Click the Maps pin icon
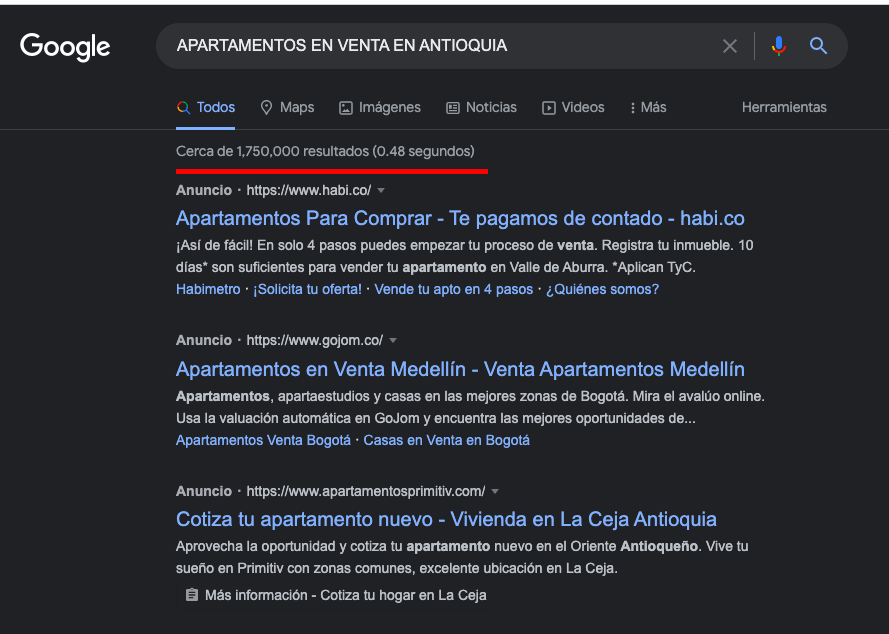The image size is (889, 634). tap(266, 107)
